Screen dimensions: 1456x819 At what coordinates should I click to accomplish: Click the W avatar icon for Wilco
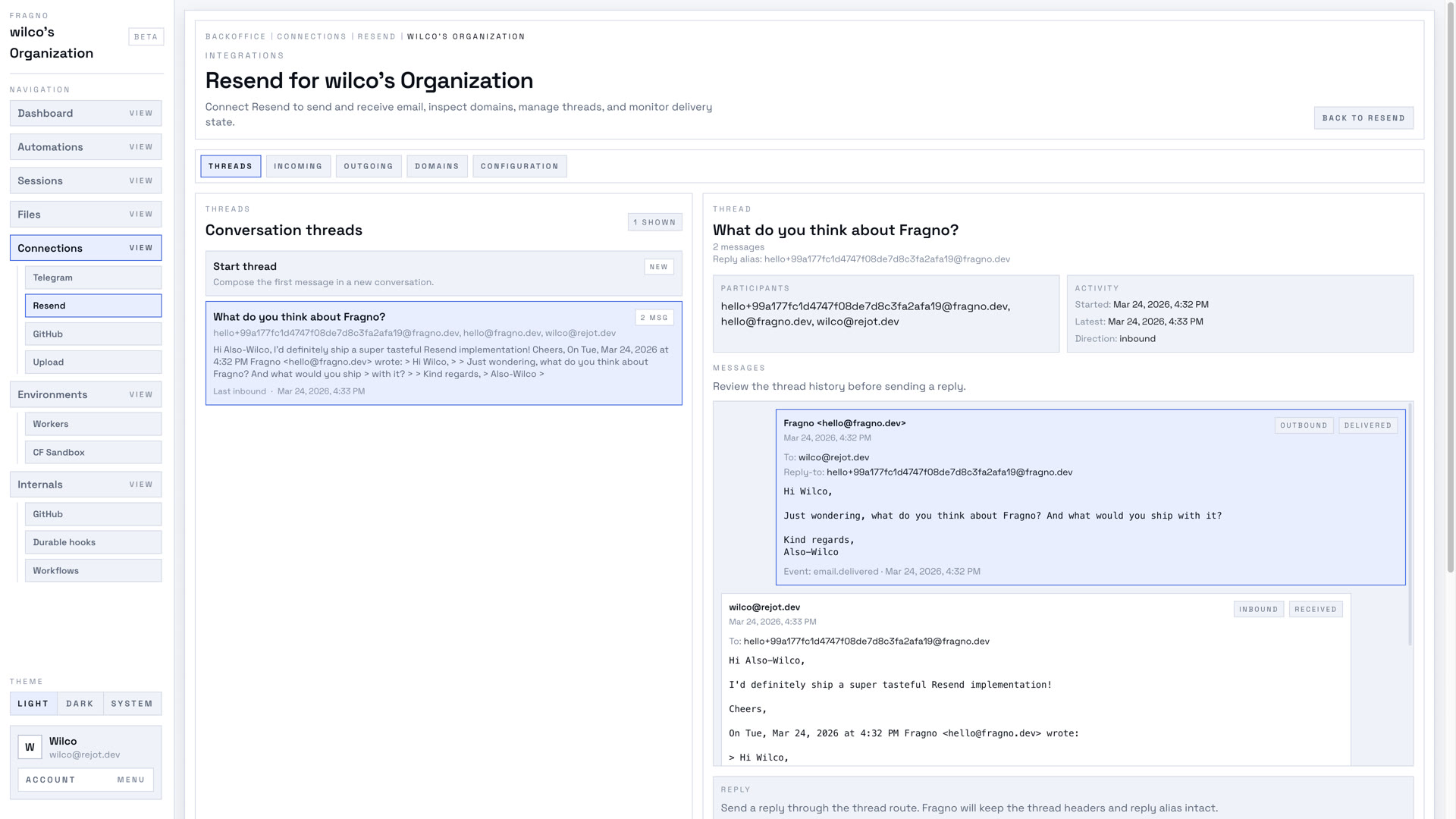(30, 747)
